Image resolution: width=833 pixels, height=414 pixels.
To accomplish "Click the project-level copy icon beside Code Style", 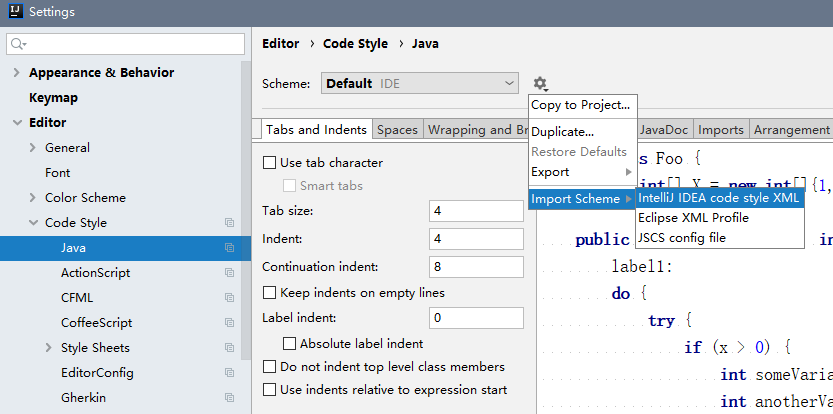I will (x=229, y=223).
